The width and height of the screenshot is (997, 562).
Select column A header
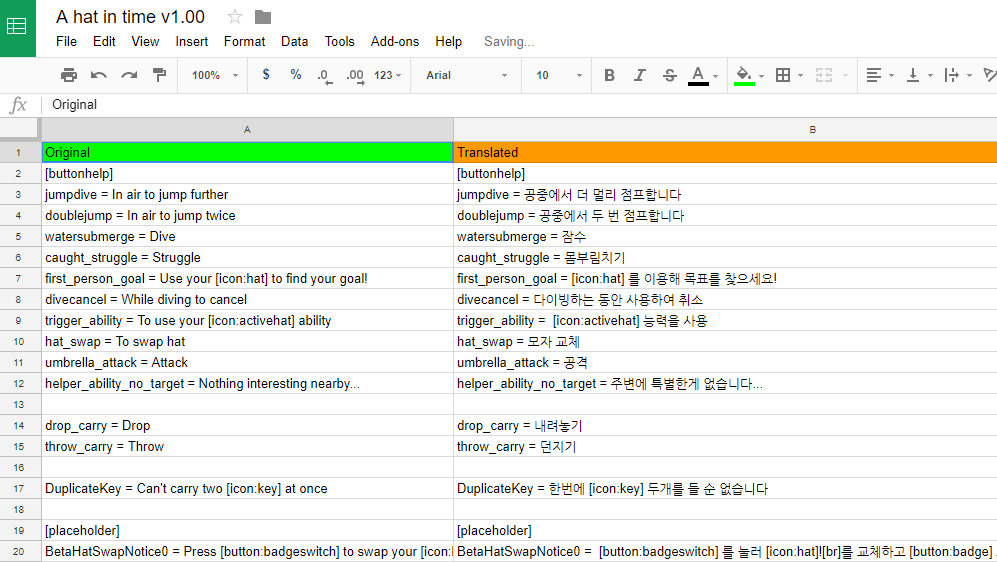point(247,130)
